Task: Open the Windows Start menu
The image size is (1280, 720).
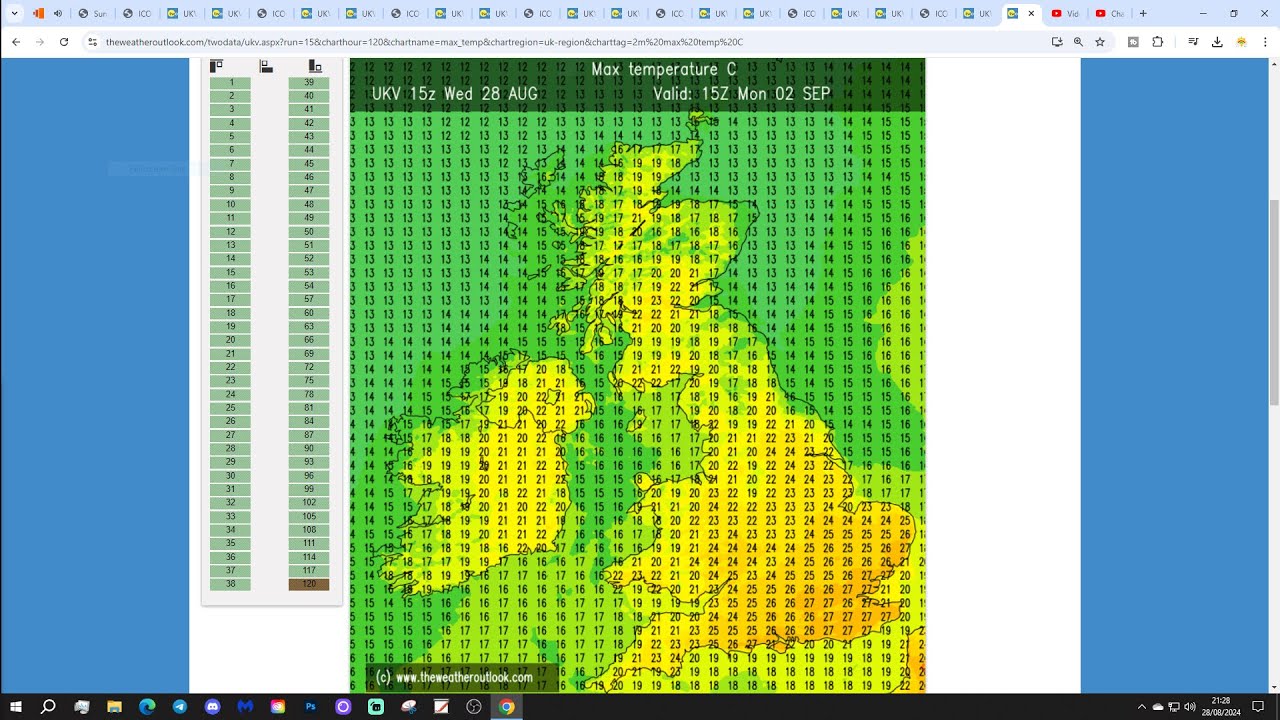Action: tap(16, 706)
